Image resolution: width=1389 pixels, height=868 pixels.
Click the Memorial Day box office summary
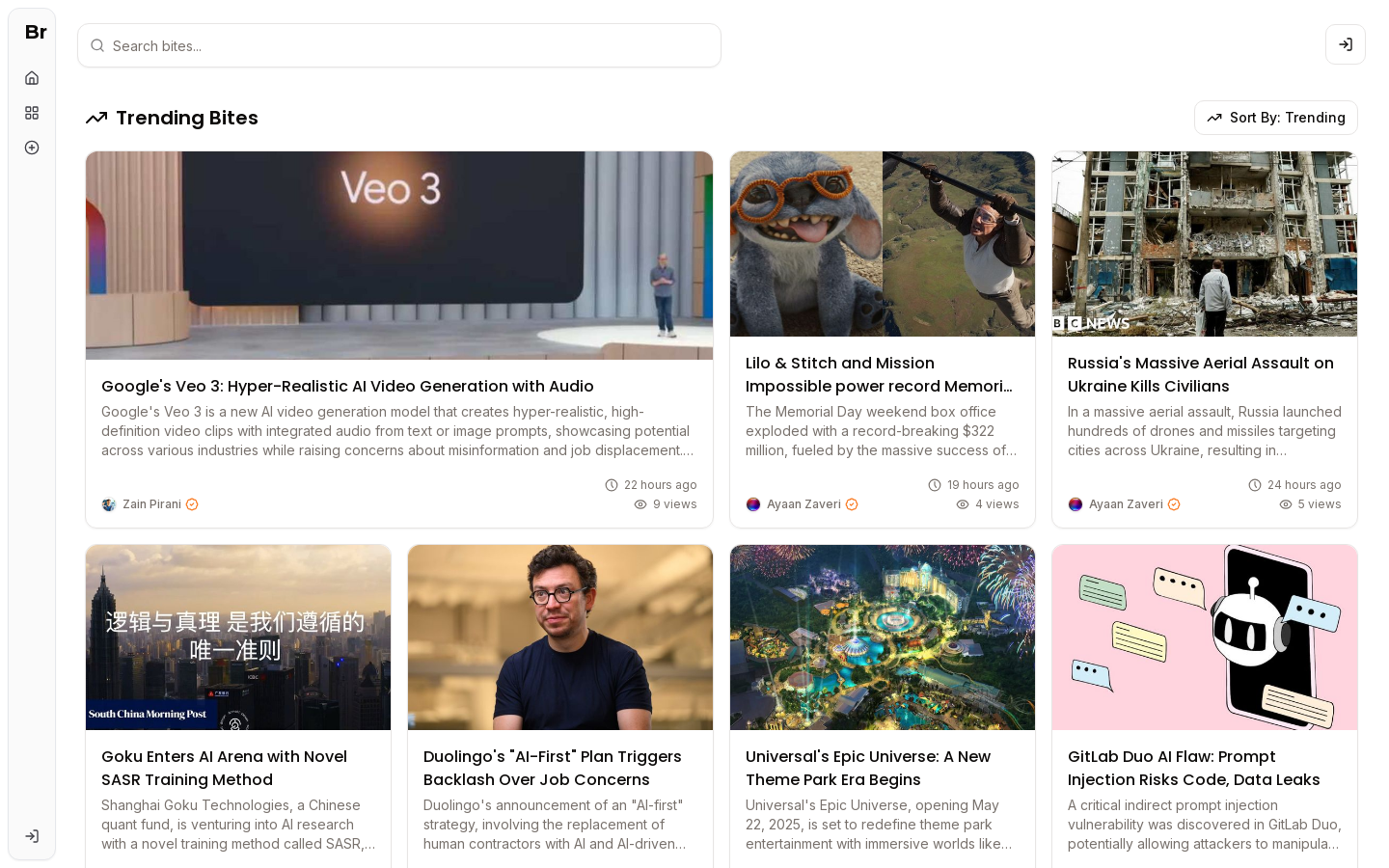[x=881, y=431]
